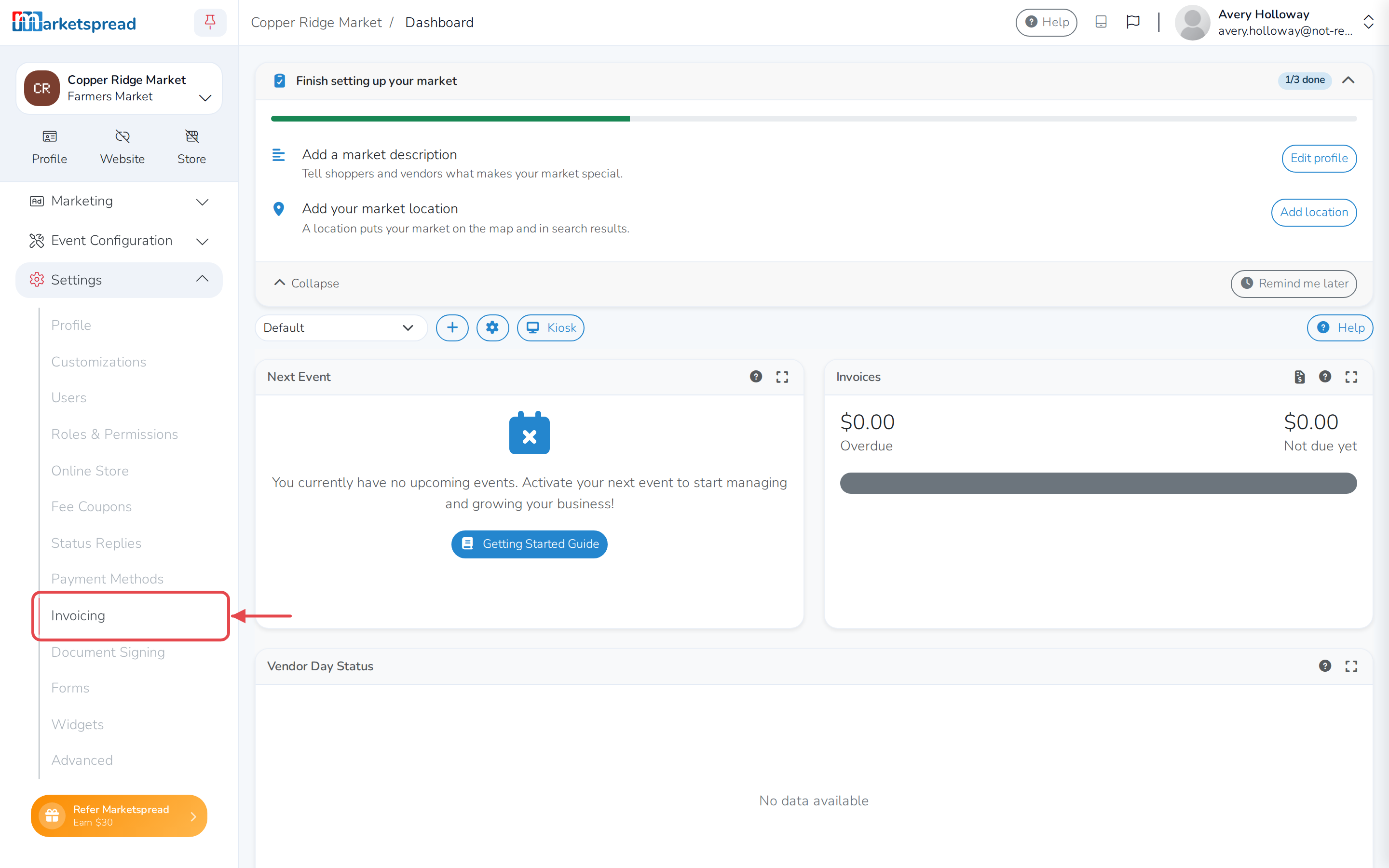Open Fee Coupons settings

(92, 506)
